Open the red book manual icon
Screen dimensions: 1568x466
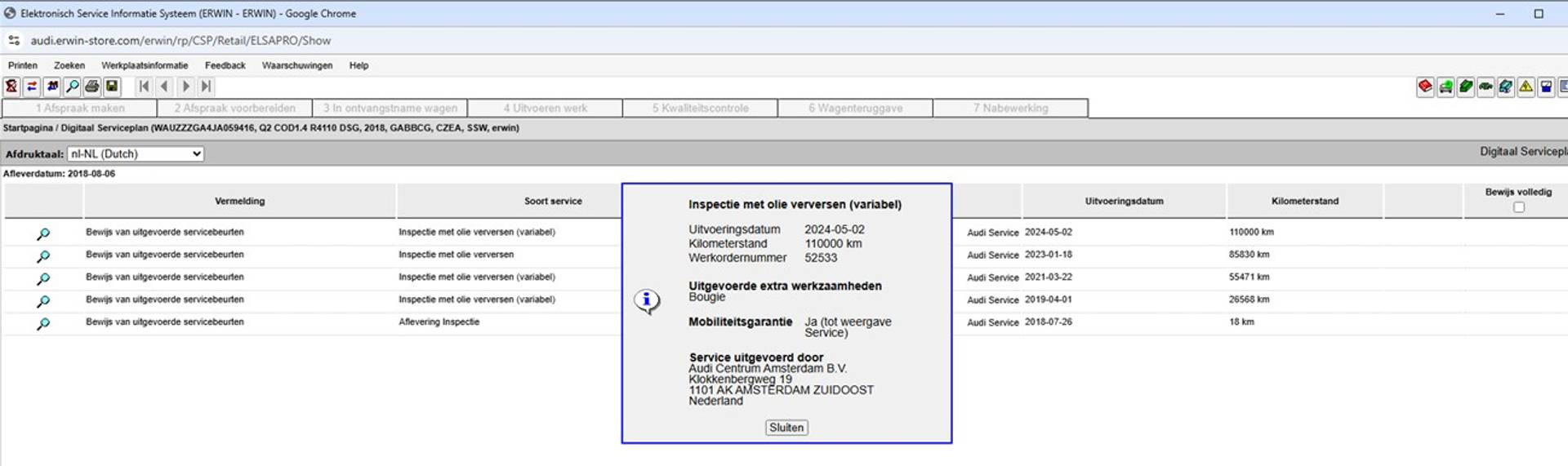coord(1425,87)
